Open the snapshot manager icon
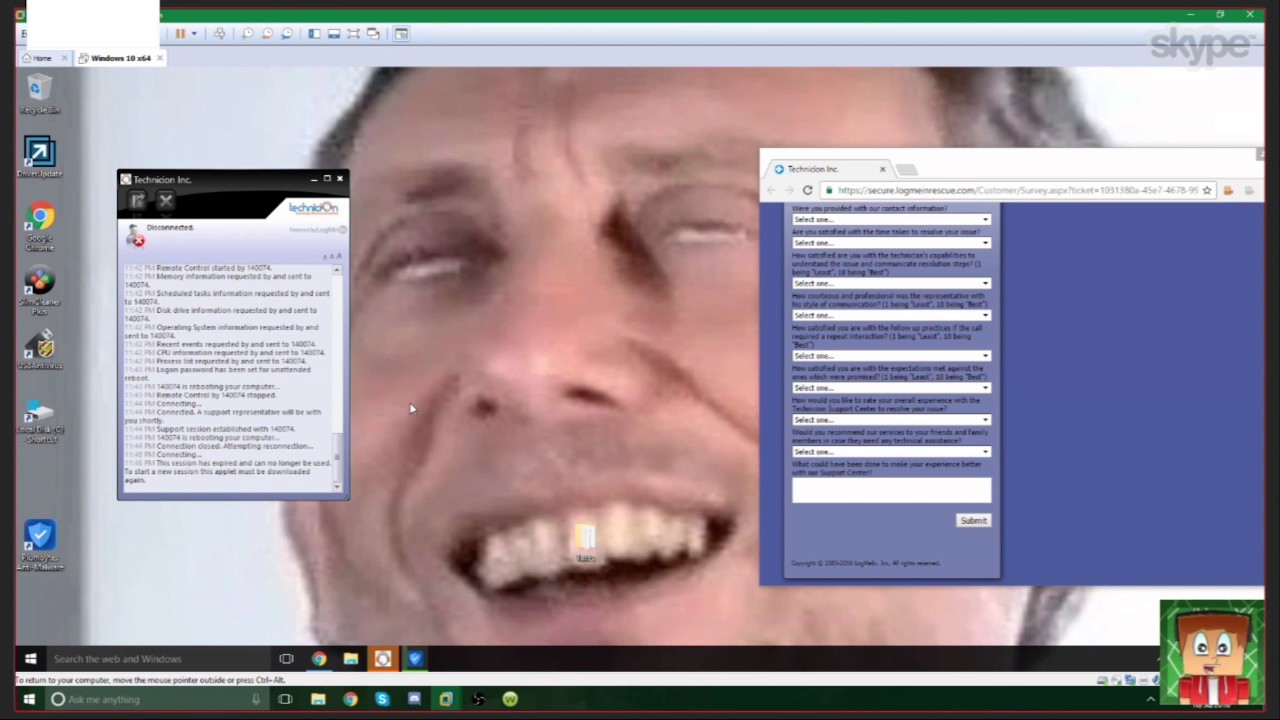This screenshot has height=720, width=1280. click(287, 34)
